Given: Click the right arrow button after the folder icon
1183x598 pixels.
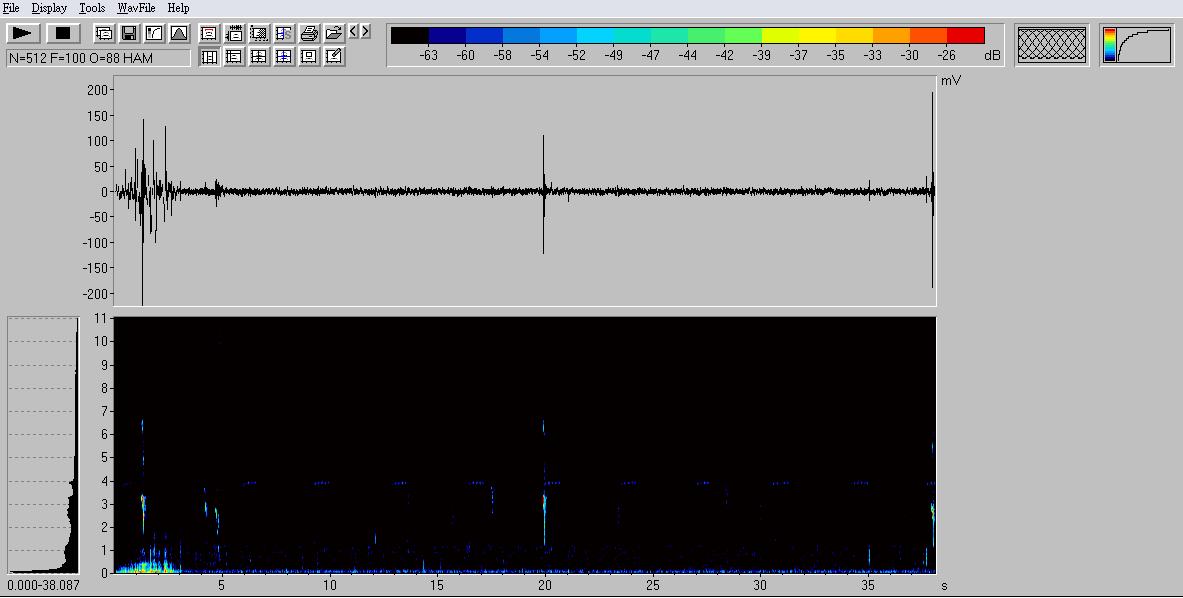Looking at the screenshot, I should pyautogui.click(x=365, y=32).
